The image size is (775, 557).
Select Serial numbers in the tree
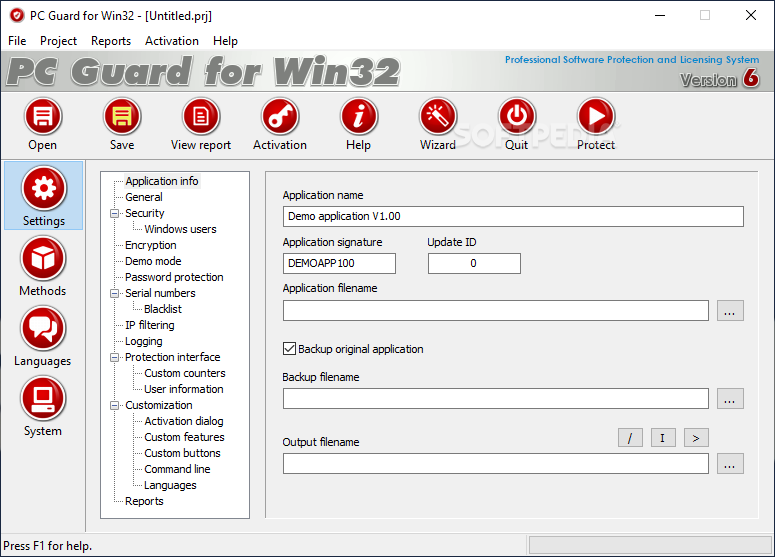coord(160,293)
